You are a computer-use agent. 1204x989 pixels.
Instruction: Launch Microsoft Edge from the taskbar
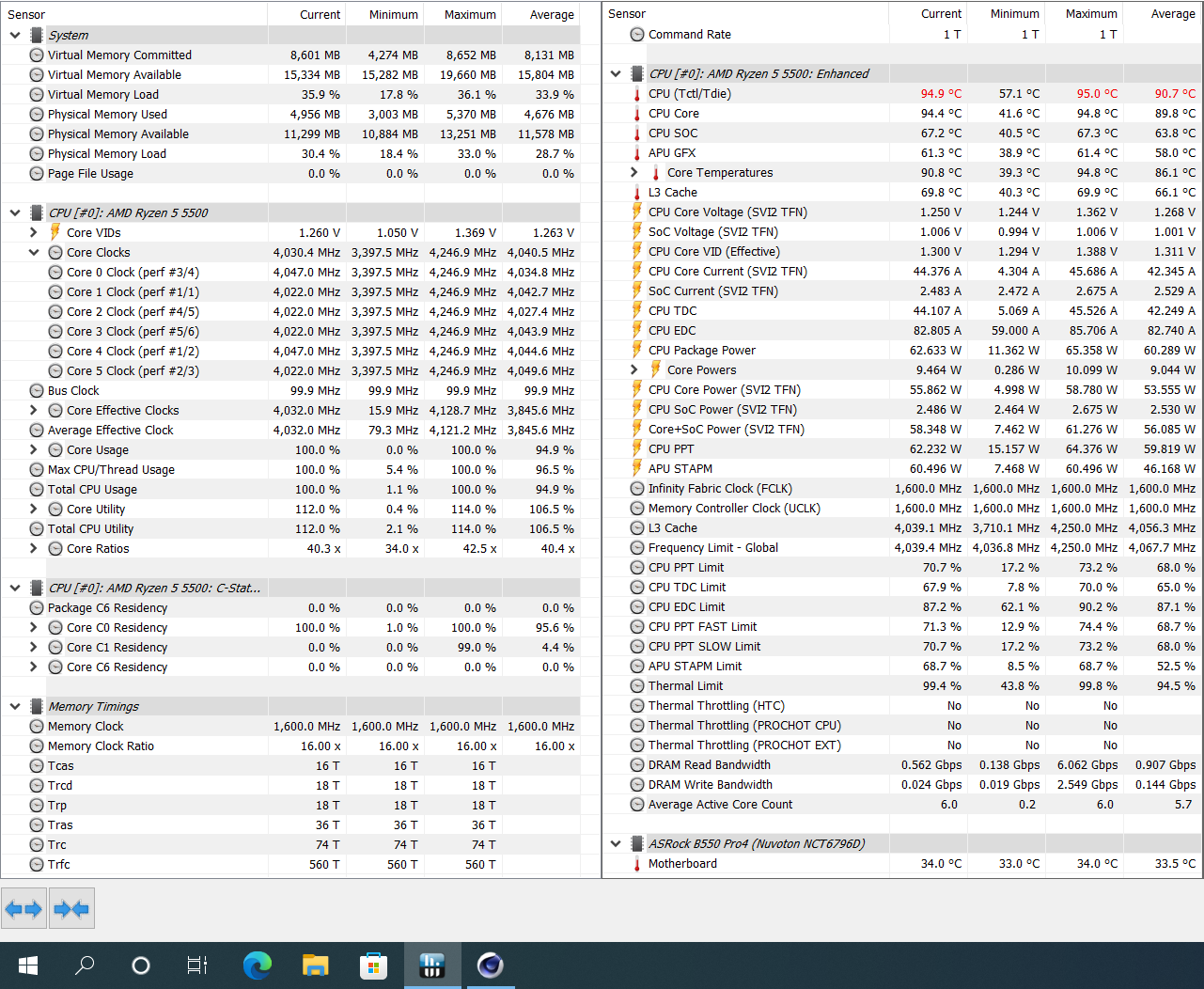(x=257, y=965)
